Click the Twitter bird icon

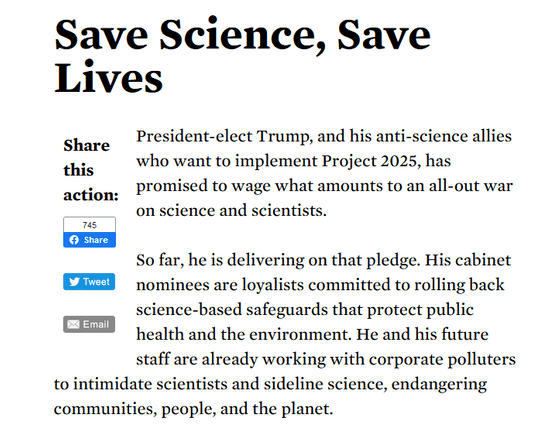pos(74,282)
